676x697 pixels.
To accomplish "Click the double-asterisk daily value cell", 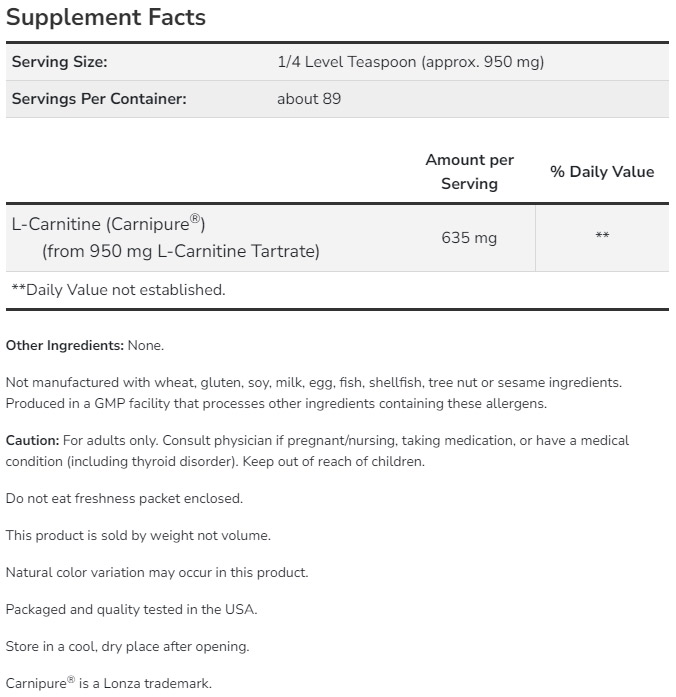I will point(602,237).
